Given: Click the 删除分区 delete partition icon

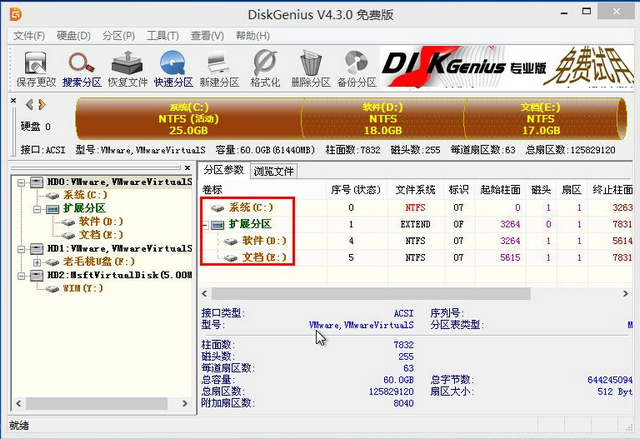Looking at the screenshot, I should click(310, 69).
